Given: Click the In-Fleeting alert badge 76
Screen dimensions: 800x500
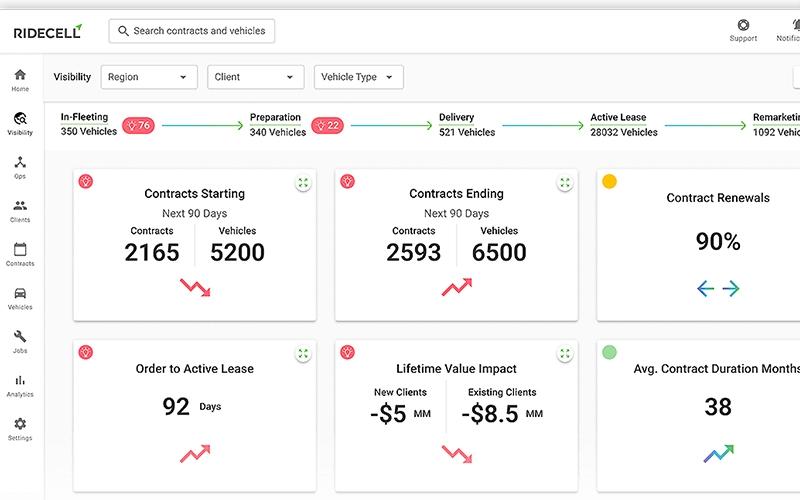Looking at the screenshot, I should point(138,125).
